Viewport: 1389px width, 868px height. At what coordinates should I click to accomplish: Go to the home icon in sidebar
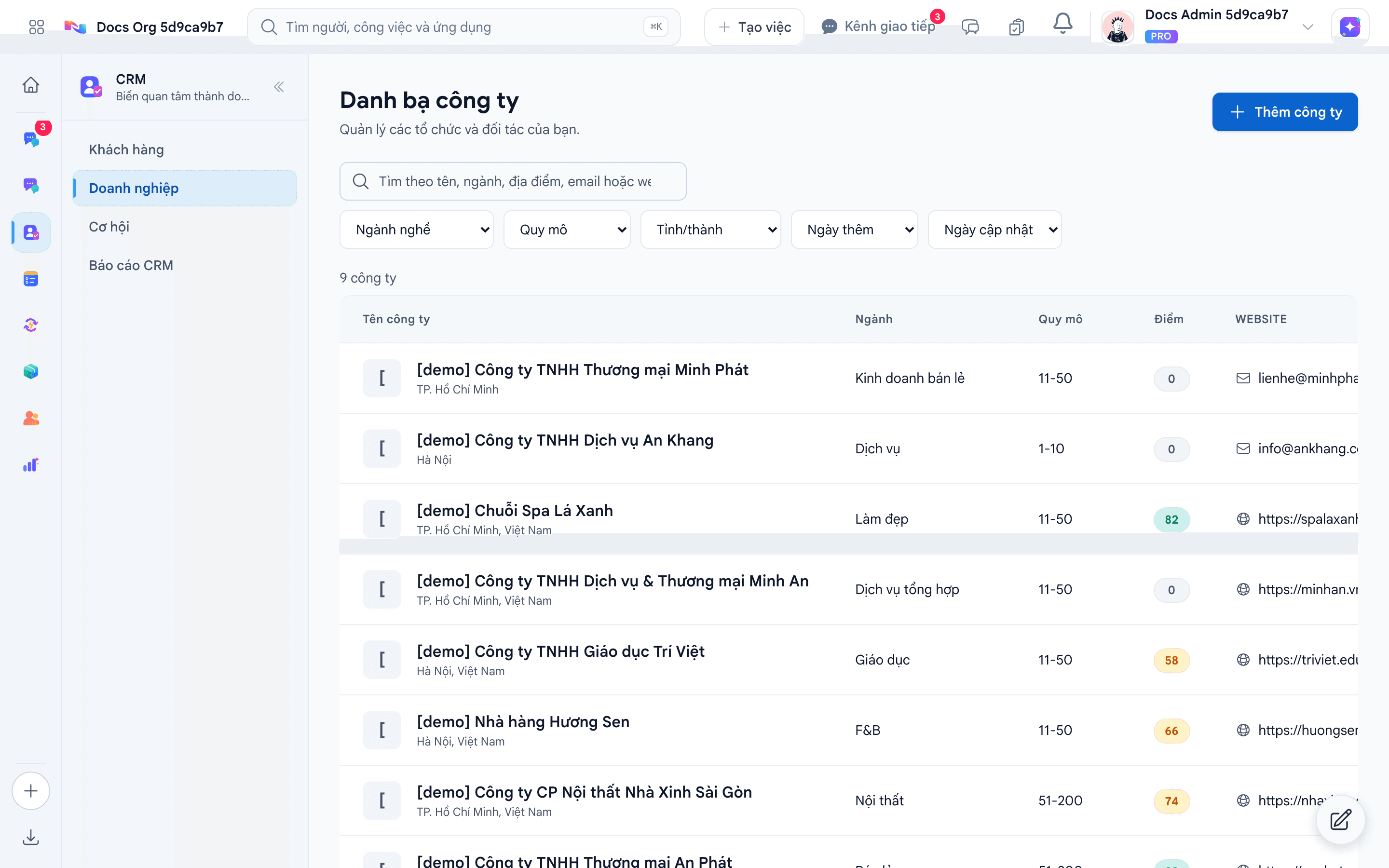coord(31,85)
